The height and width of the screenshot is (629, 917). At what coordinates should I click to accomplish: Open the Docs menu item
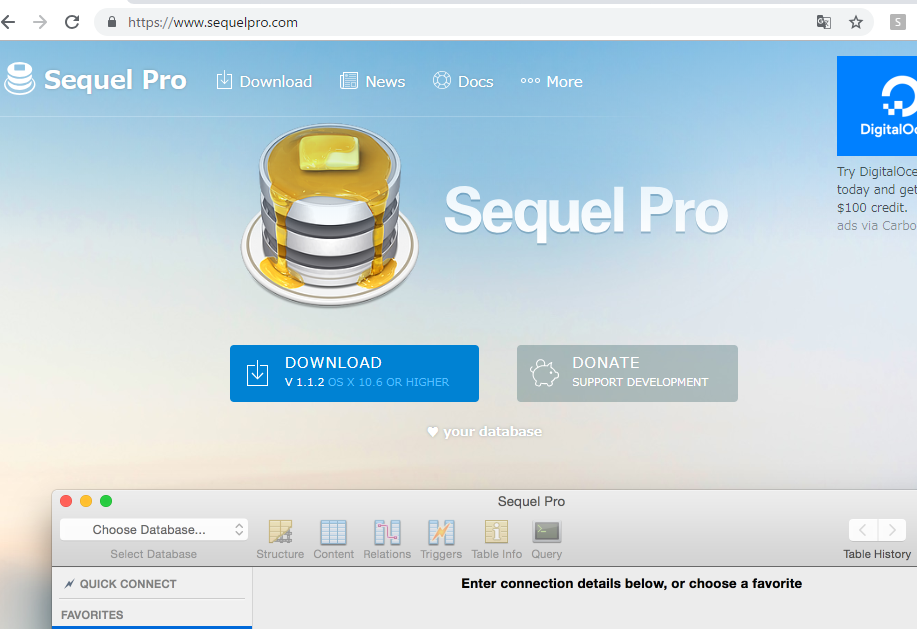(x=463, y=82)
